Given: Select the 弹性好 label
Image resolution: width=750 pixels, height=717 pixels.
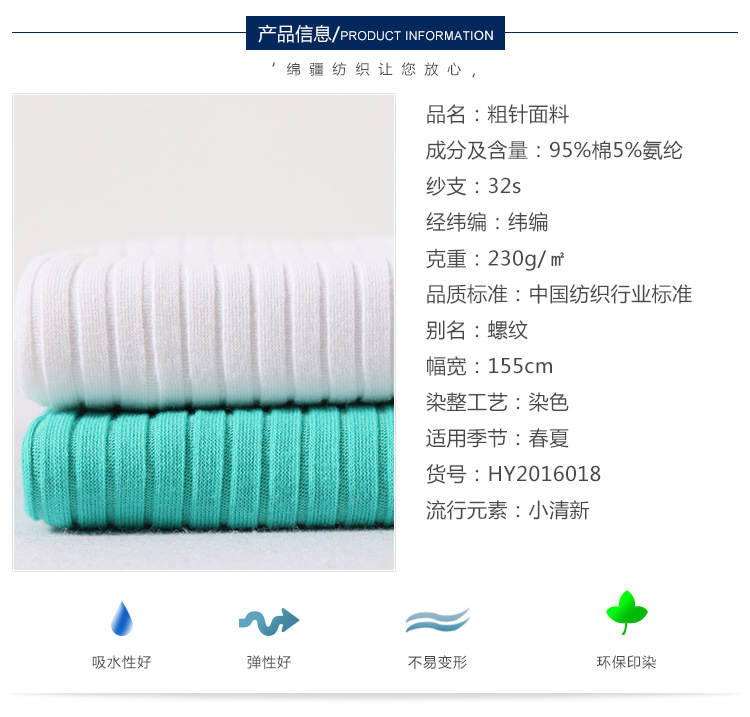Looking at the screenshot, I should pyautogui.click(x=269, y=662).
